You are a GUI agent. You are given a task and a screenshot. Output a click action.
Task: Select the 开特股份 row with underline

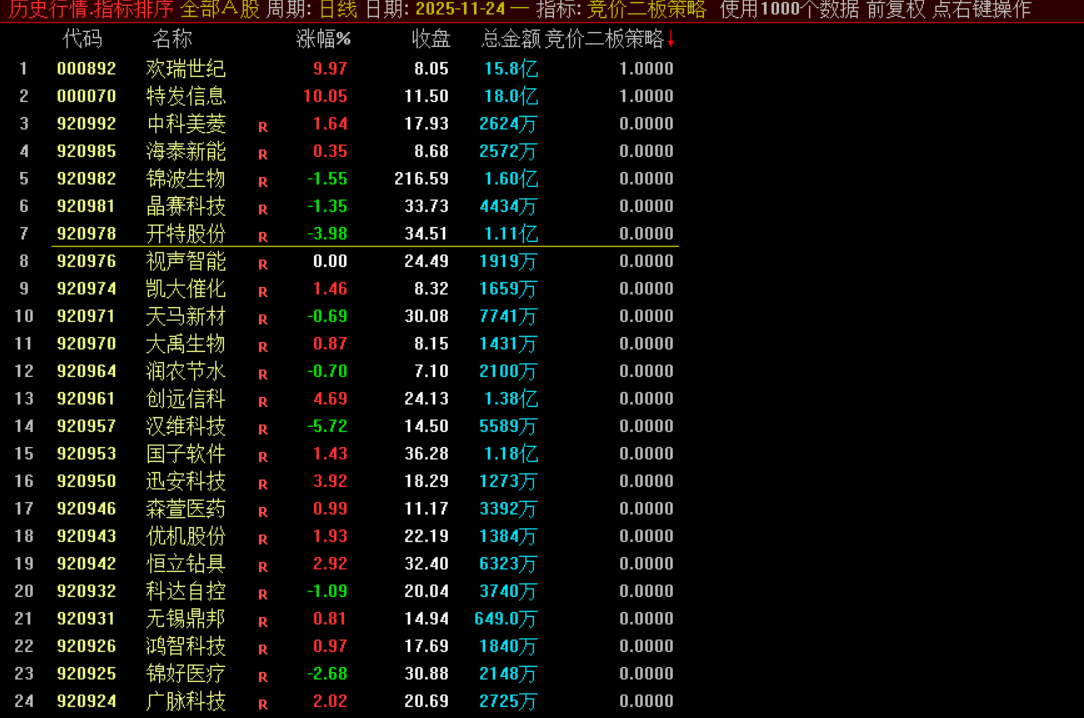click(x=186, y=234)
